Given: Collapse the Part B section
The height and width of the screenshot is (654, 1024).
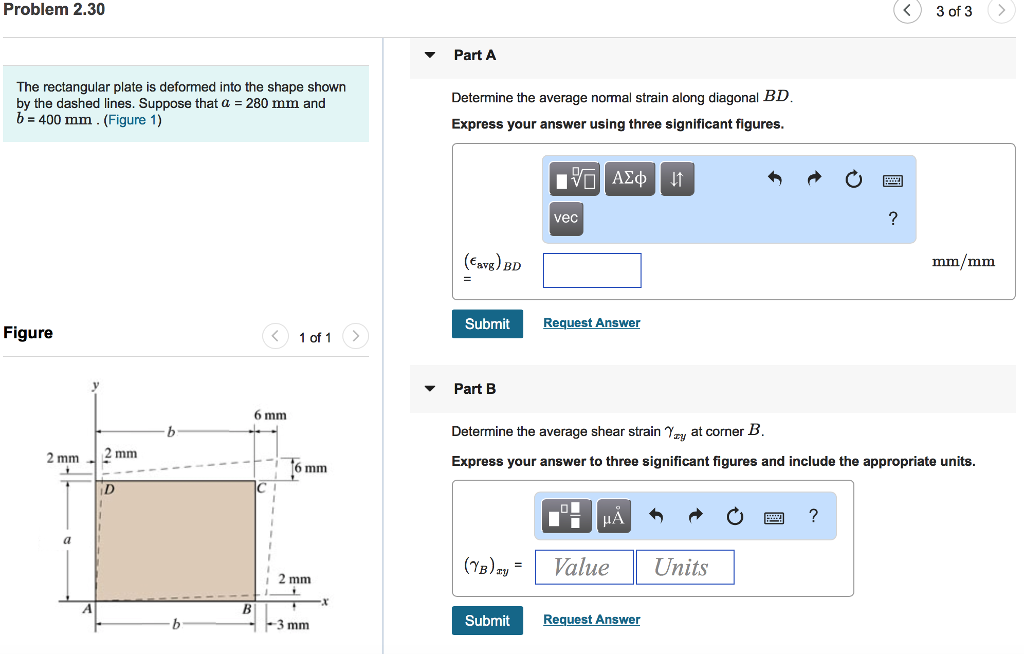Looking at the screenshot, I should [x=430, y=389].
